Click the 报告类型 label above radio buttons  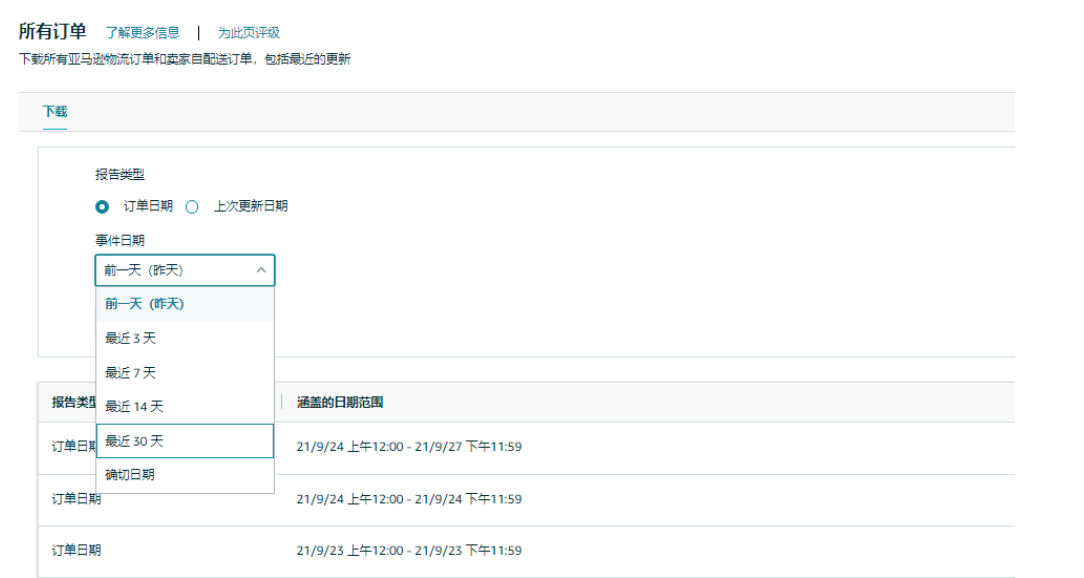(x=120, y=174)
